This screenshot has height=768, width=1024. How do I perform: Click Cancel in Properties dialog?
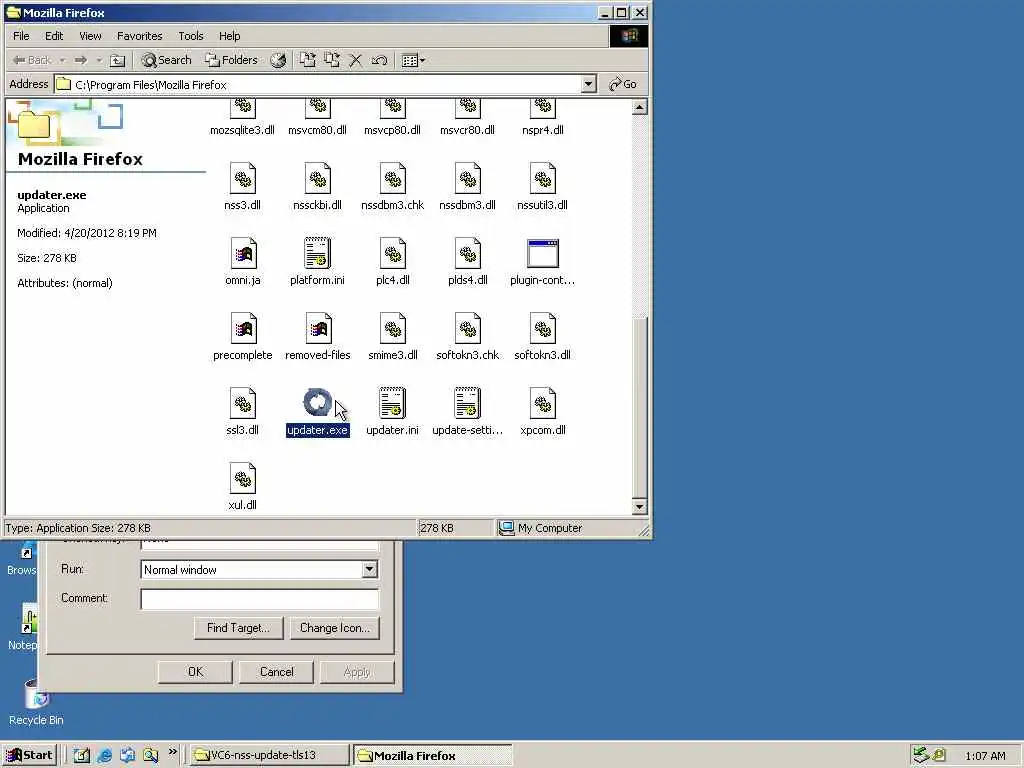[x=276, y=671]
